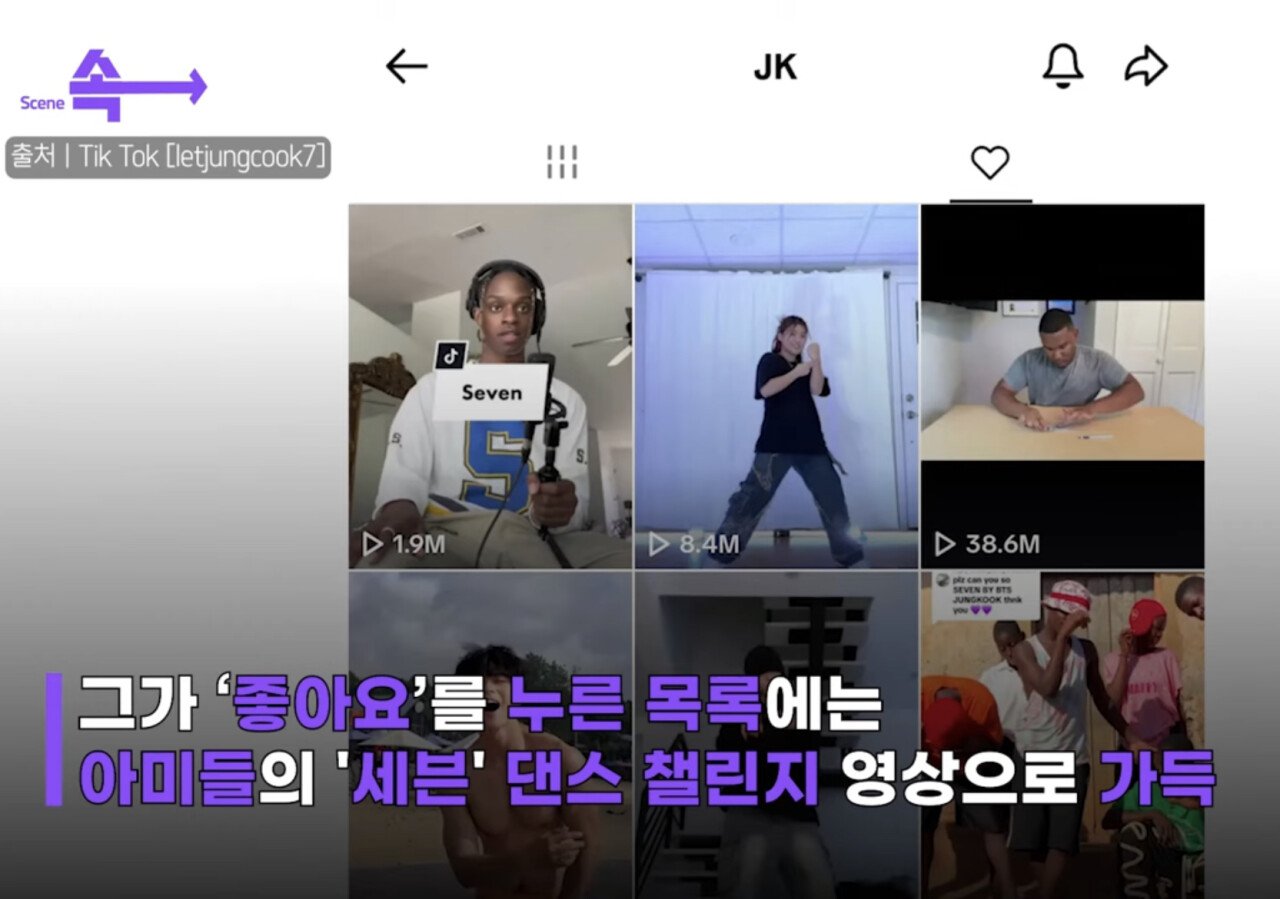Click the source label Tik Tok [letjungcook7]
This screenshot has width=1280, height=899.
tap(168, 158)
